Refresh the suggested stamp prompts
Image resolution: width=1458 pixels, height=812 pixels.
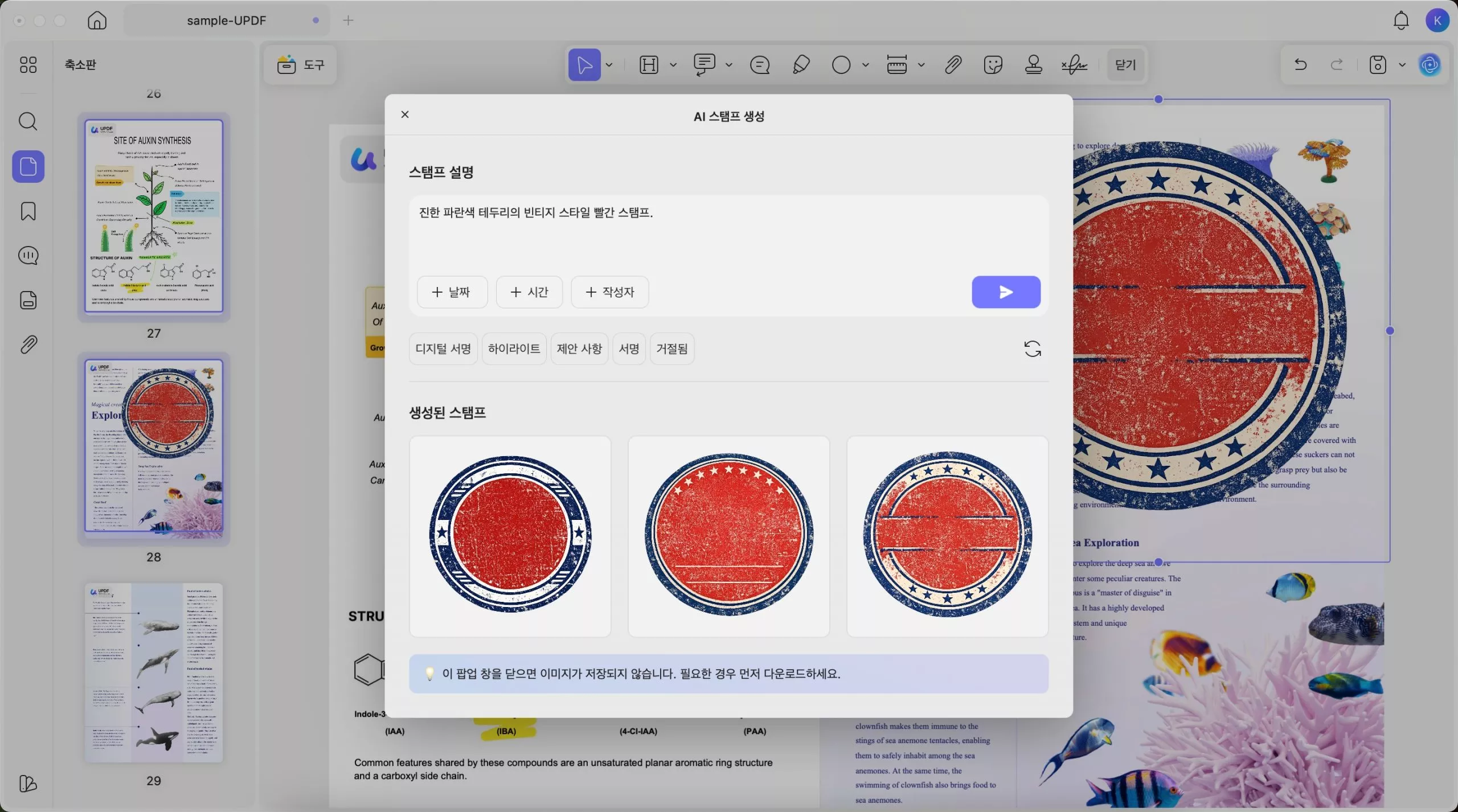tap(1032, 348)
